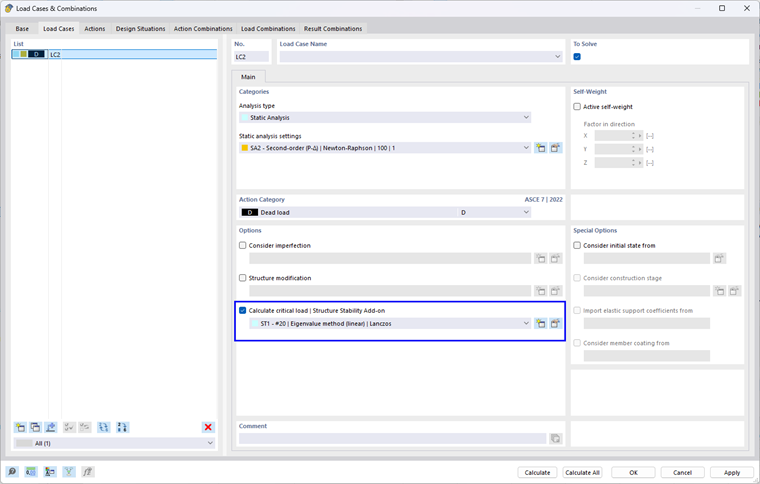Go to the Load Combinations tab
The image size is (760, 484).
tap(268, 29)
